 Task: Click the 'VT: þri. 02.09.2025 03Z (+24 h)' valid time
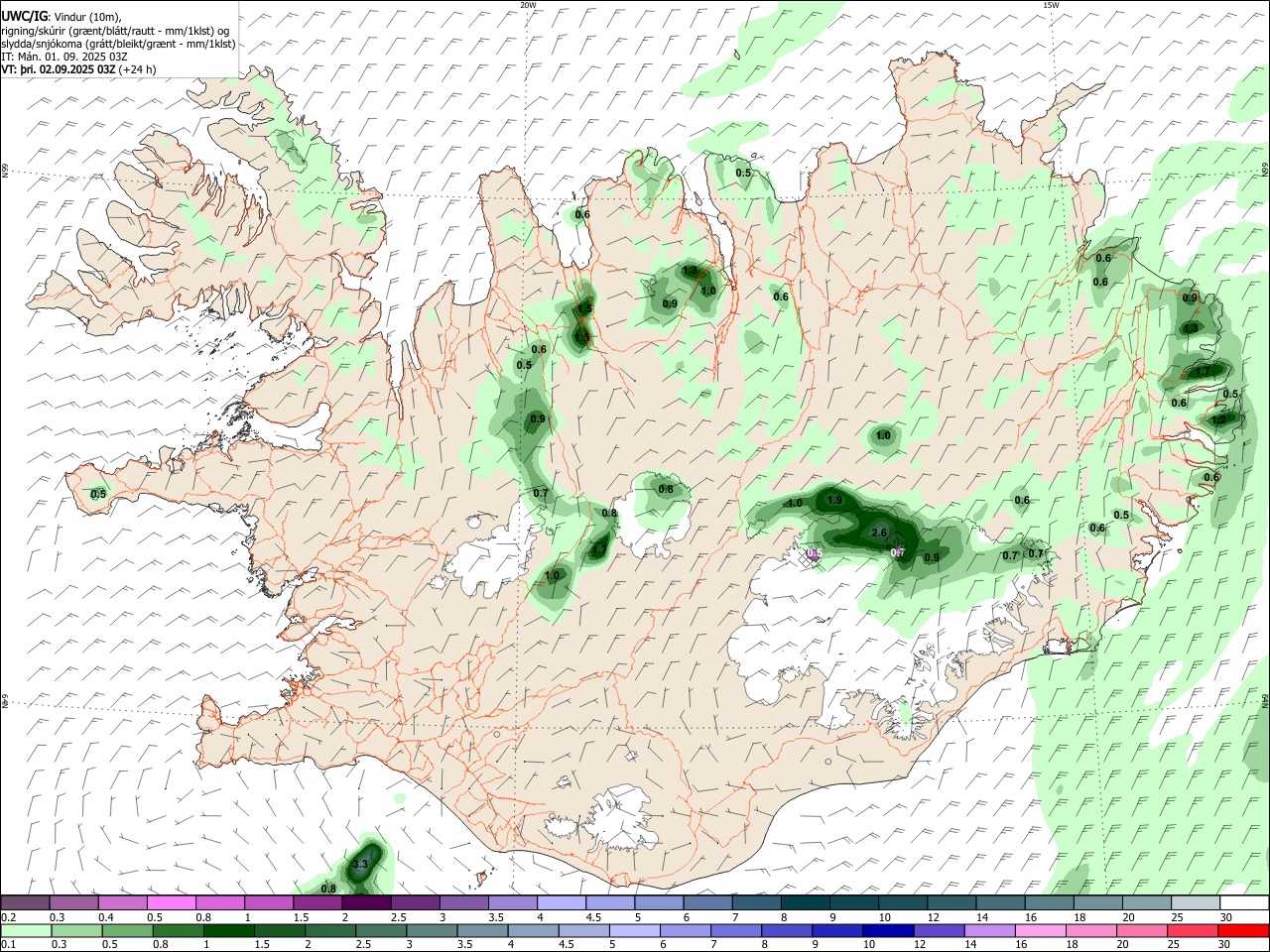(79, 69)
